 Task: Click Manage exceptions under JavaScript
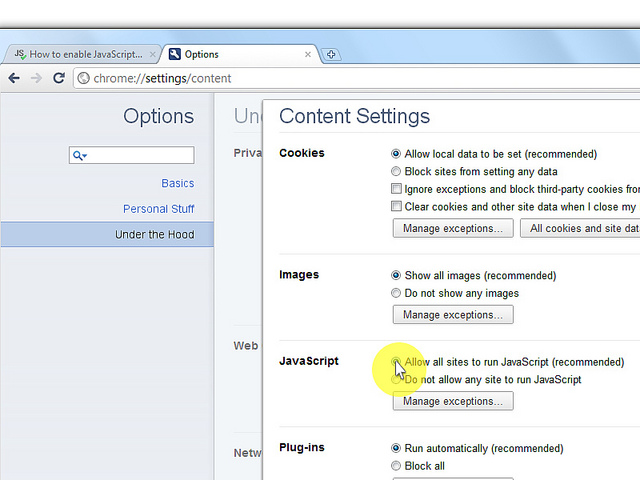pyautogui.click(x=453, y=401)
